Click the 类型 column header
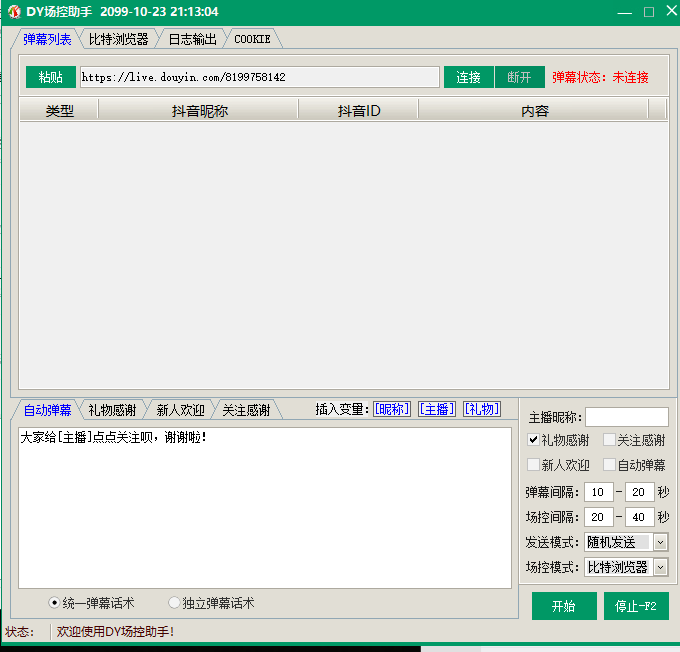 59,111
